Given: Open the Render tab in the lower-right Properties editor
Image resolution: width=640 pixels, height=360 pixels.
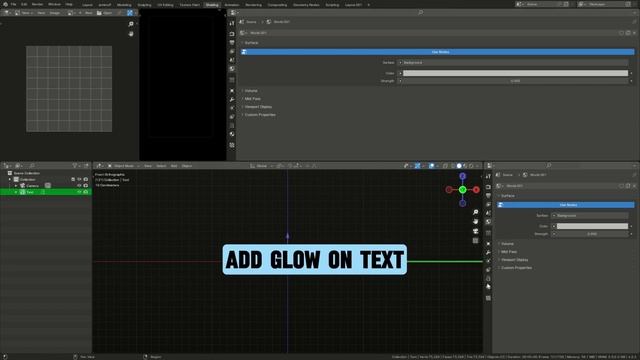Looking at the screenshot, I should 488,187.
